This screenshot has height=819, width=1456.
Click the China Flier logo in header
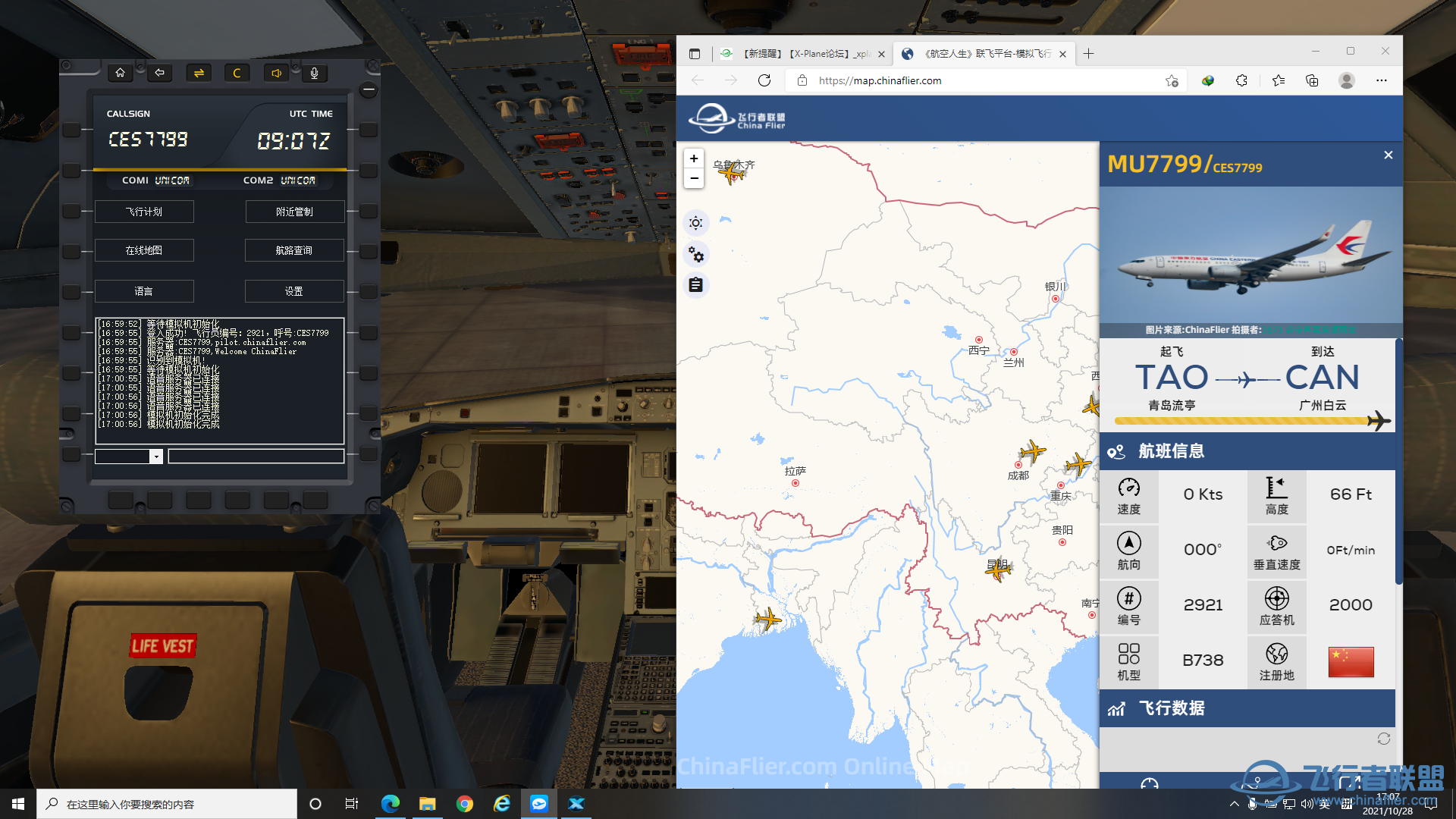(x=736, y=118)
